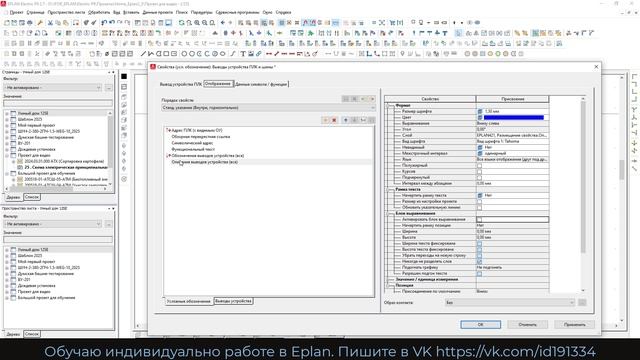The image size is (640, 360).
Task: Select the Circle drawing tool
Action: 184,53
